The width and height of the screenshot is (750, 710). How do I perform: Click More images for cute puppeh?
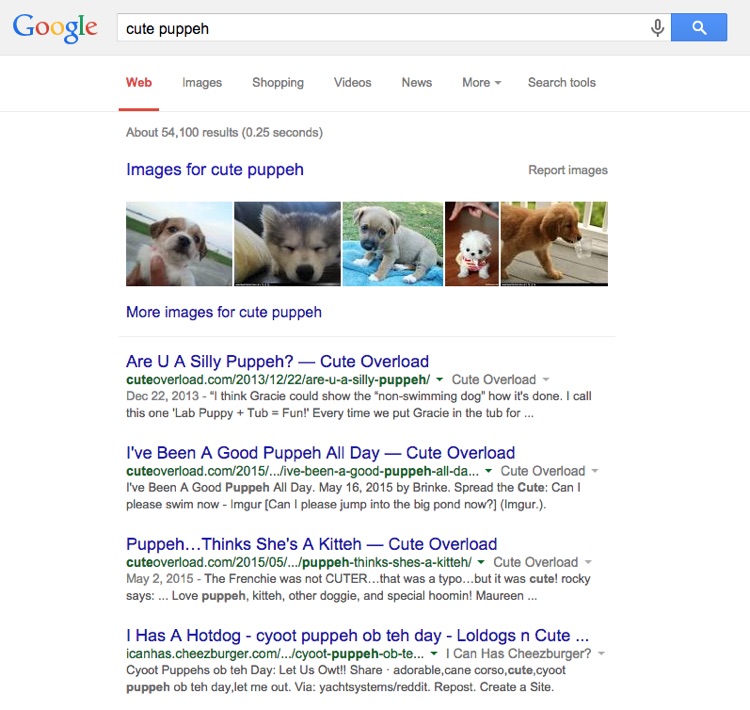click(x=224, y=312)
